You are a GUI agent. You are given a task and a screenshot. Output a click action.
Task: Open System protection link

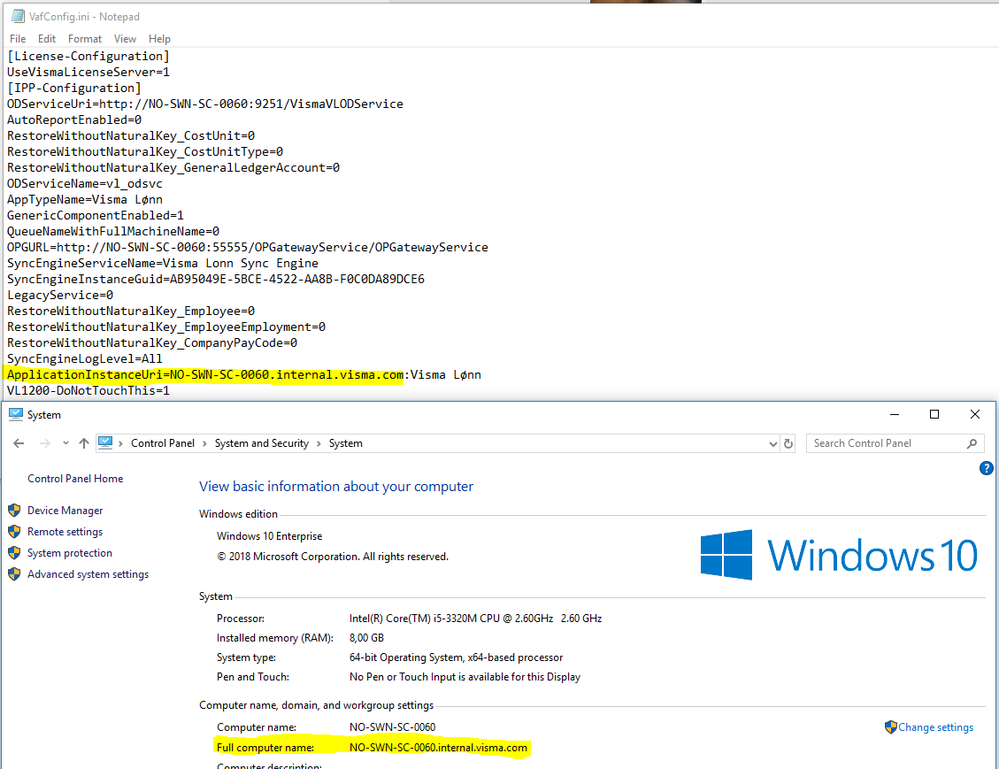tap(69, 553)
